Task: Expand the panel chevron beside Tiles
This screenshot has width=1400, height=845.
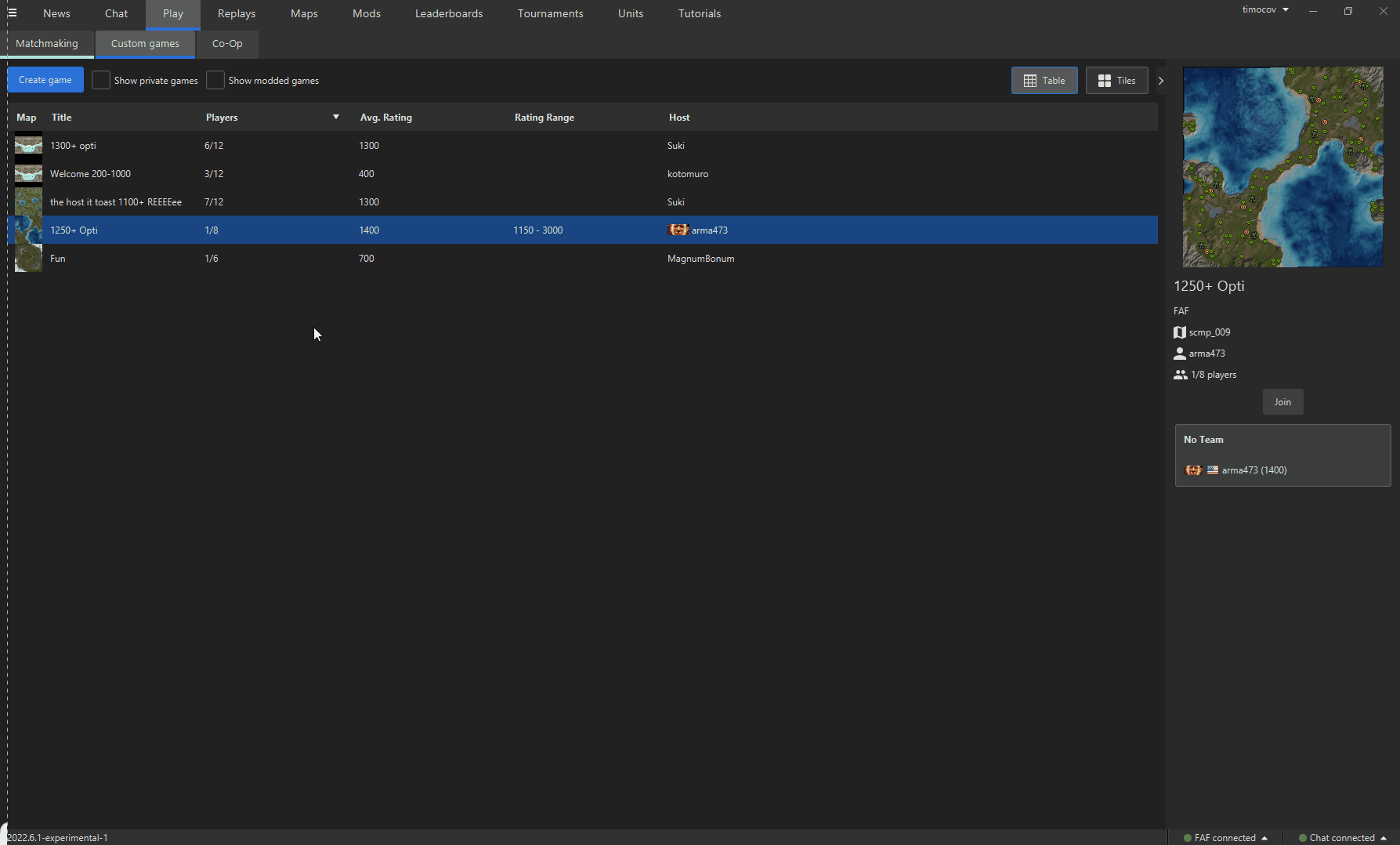Action: tap(1160, 80)
